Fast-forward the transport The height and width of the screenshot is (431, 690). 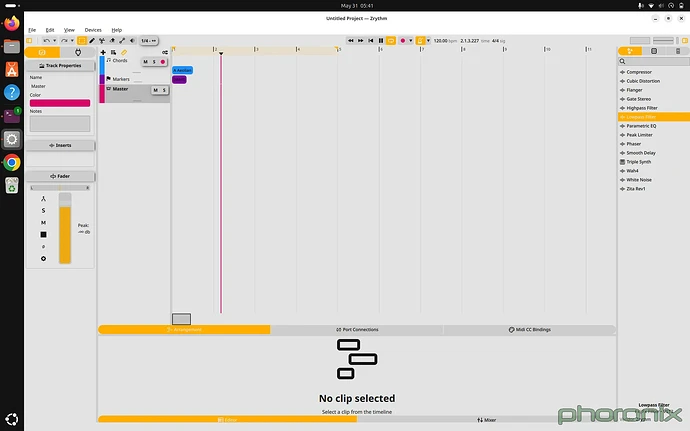click(360, 41)
